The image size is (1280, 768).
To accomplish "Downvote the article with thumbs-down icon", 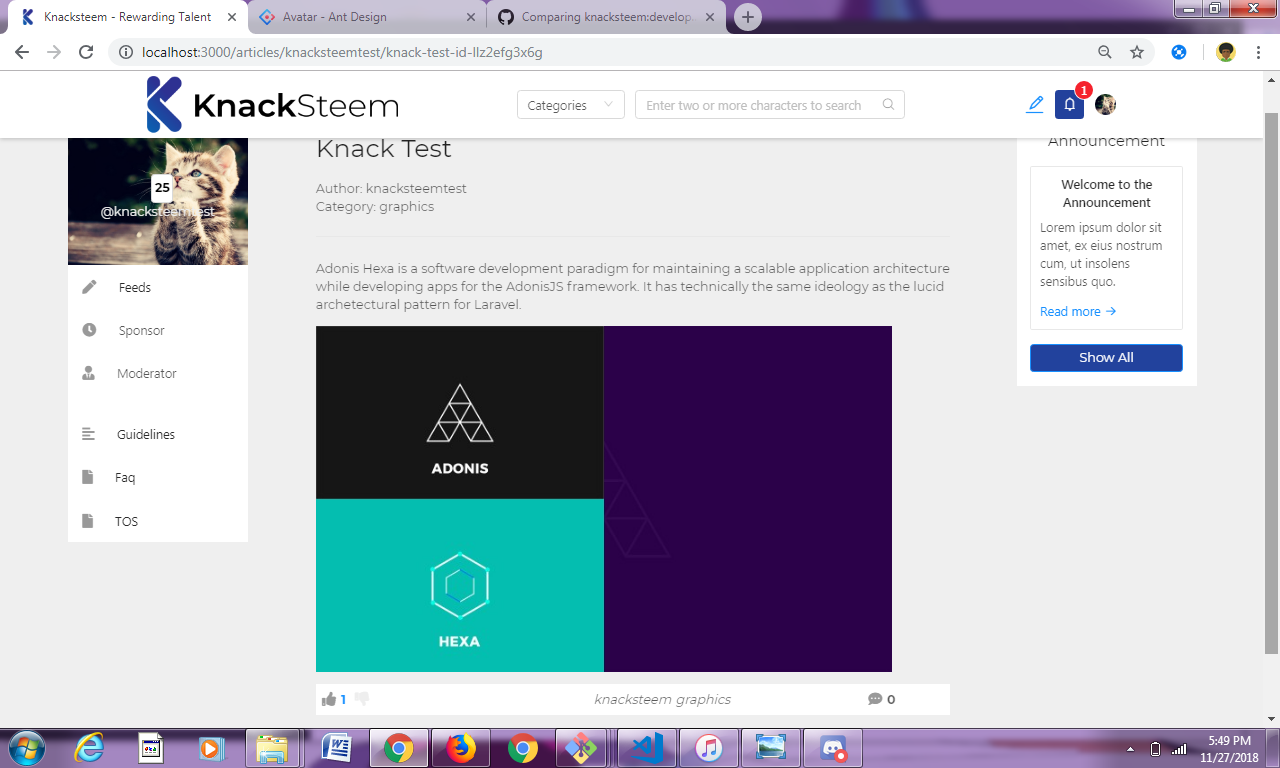I will (362, 699).
